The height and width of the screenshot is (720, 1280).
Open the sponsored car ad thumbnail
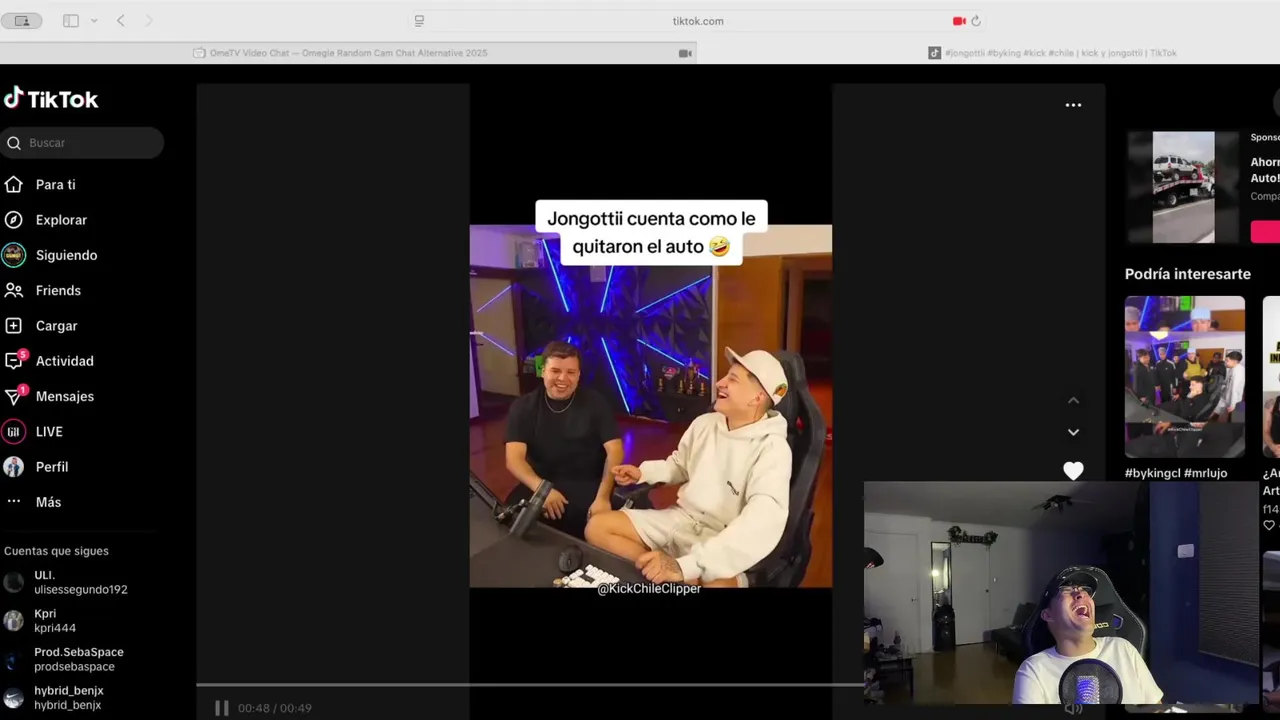[x=1183, y=187]
